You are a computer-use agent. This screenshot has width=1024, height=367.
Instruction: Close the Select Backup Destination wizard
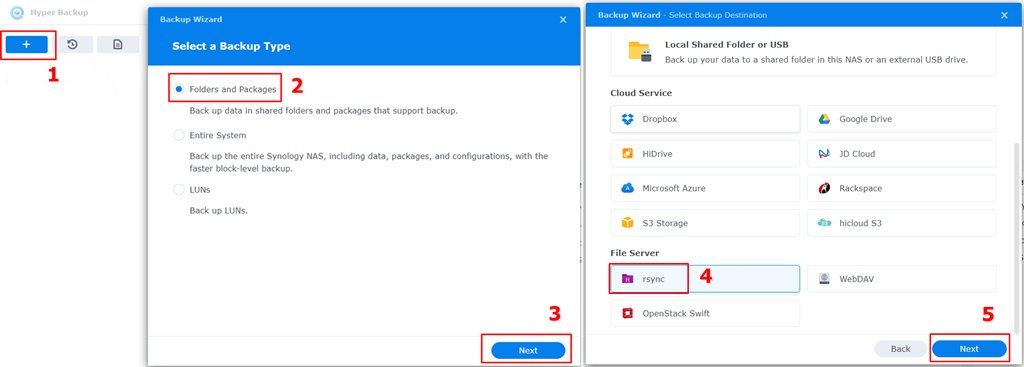tap(1004, 15)
